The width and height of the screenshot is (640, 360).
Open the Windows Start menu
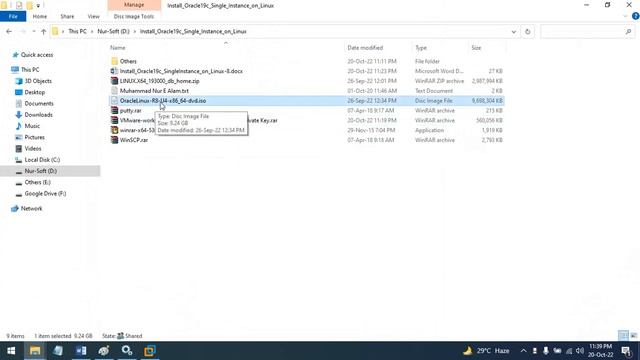point(11,351)
